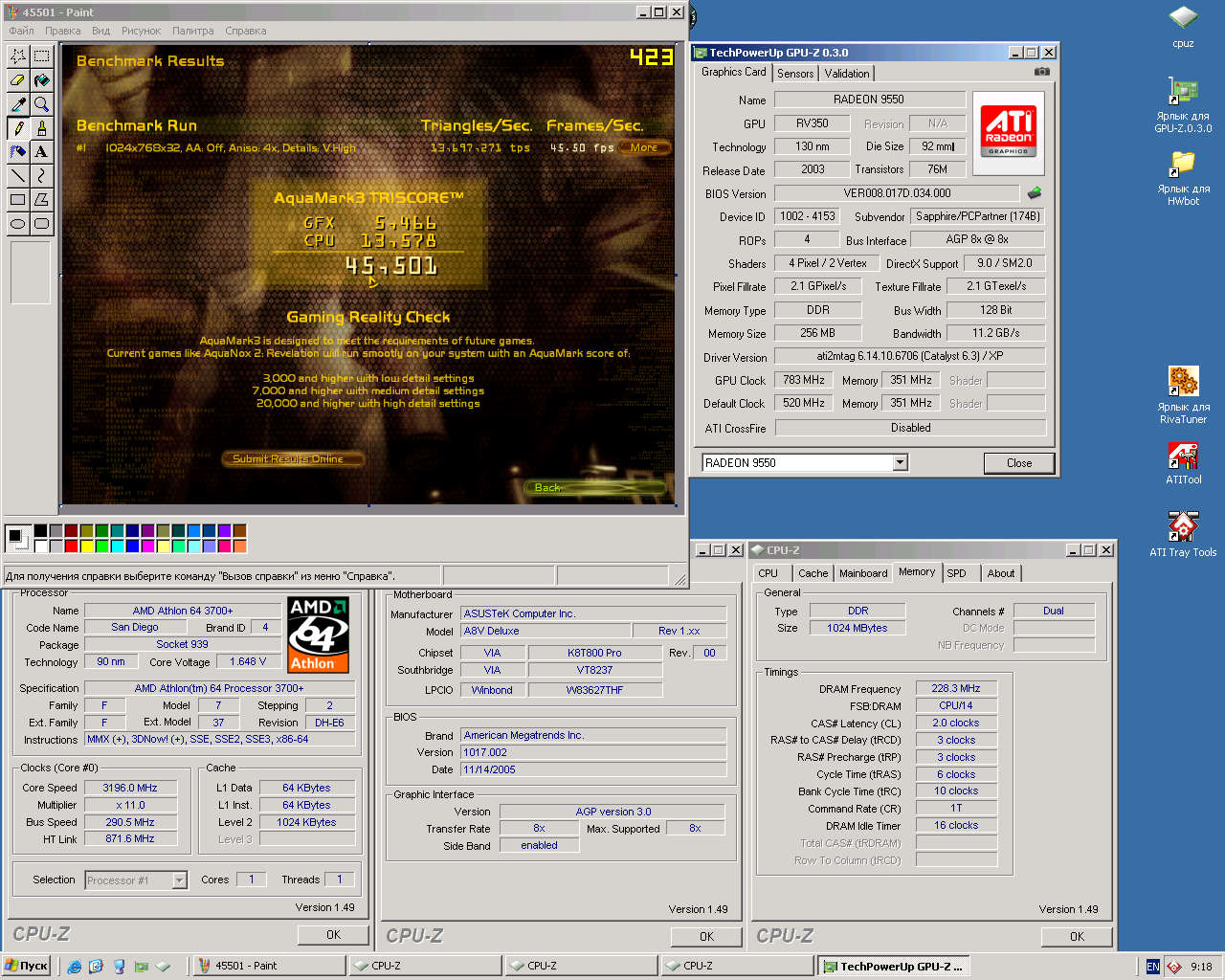1225x980 pixels.
Task: Open the Правка menu in Paint
Action: [62, 31]
